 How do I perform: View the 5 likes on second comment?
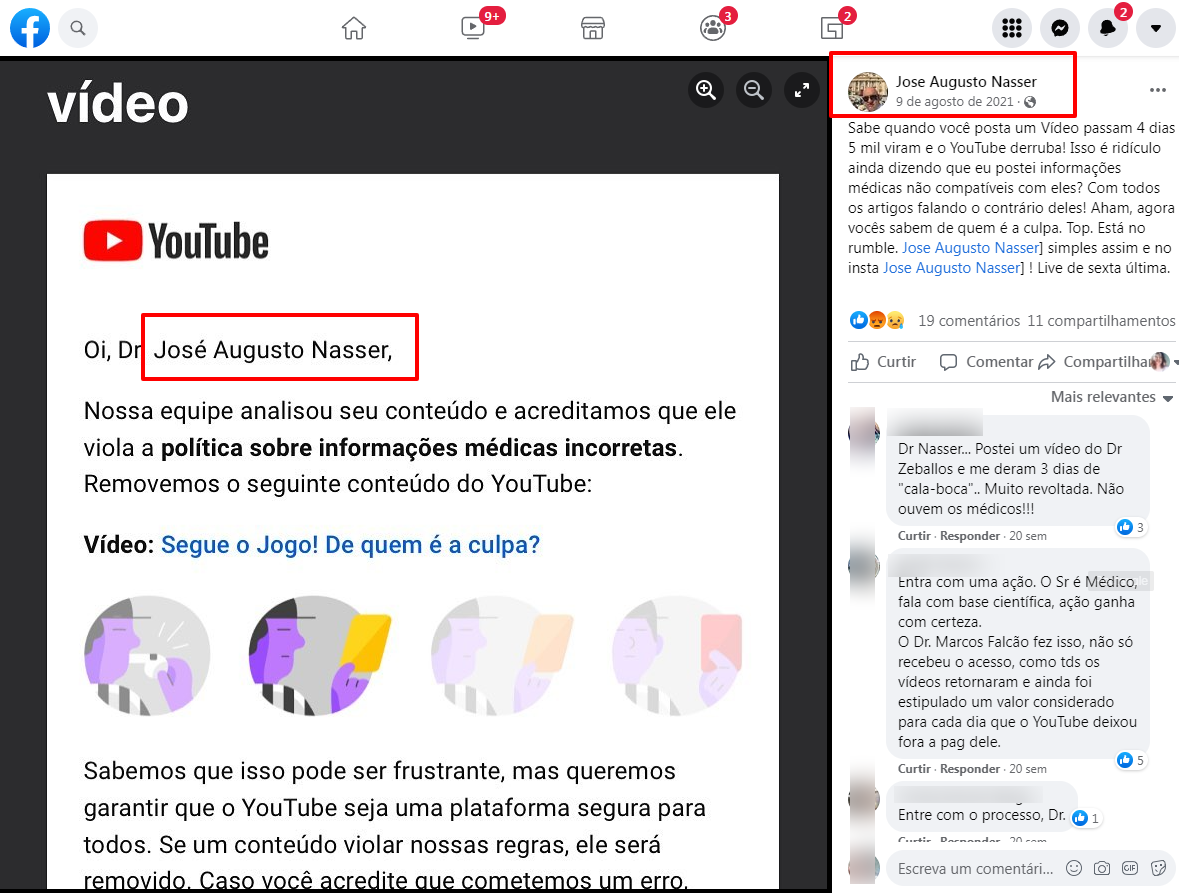pos(1132,761)
